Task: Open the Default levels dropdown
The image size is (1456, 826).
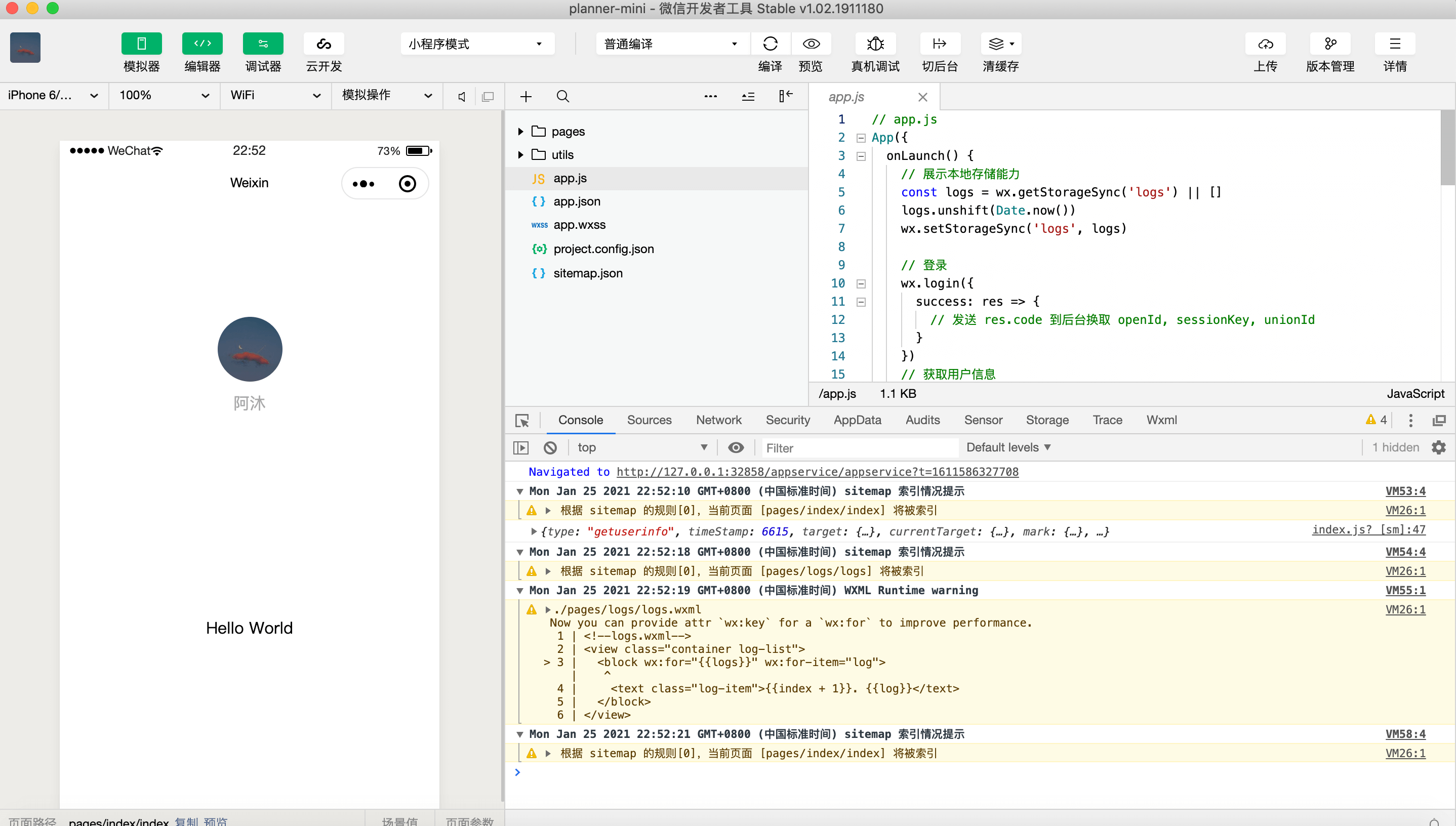Action: 1008,447
